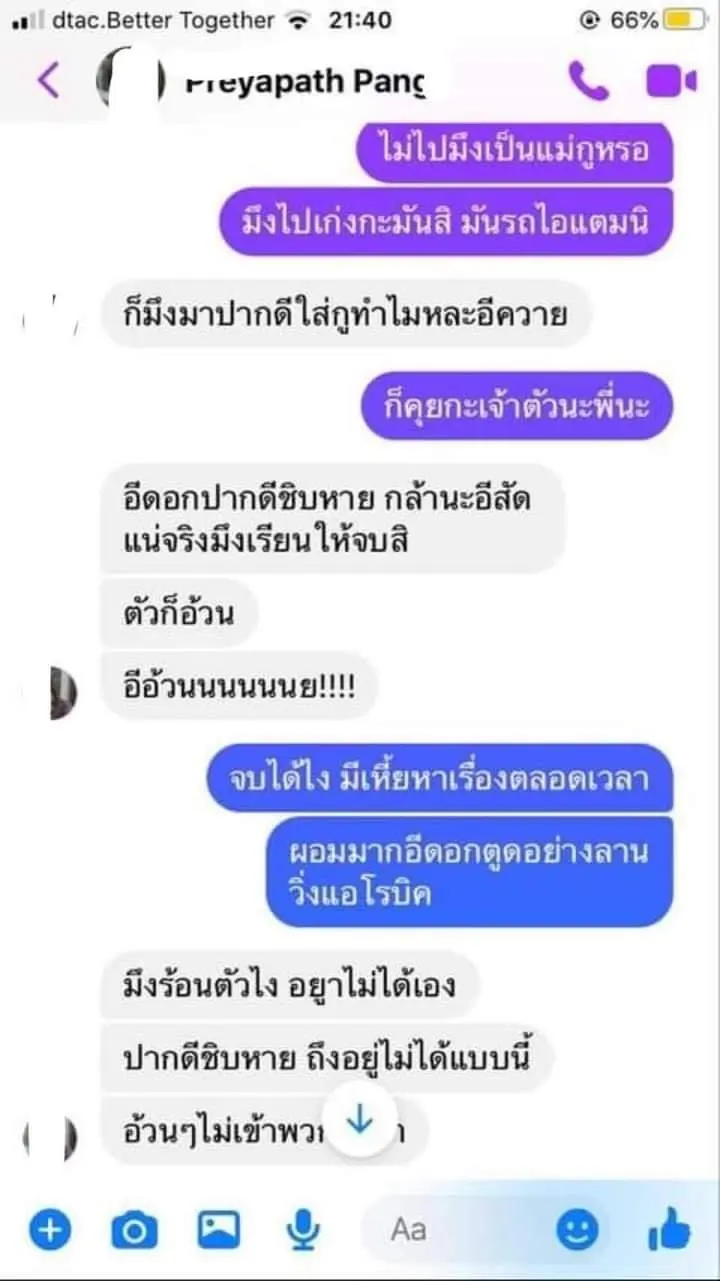Select the blue bubble starting with จบได้ไง
Image resolution: width=720 pixels, height=1281 pixels.
[x=440, y=777]
